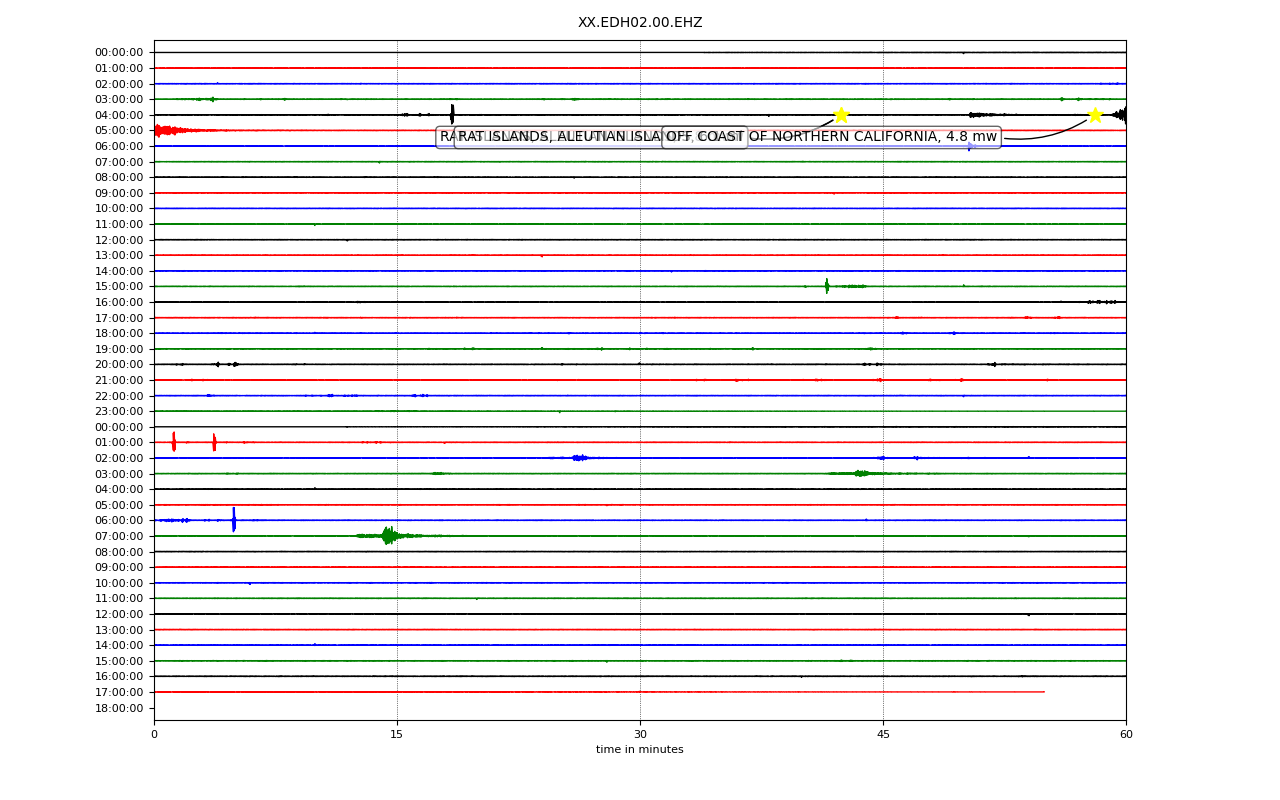Click the 'time in minutes' axis label
This screenshot has width=1280, height=800.
pyautogui.click(x=640, y=750)
